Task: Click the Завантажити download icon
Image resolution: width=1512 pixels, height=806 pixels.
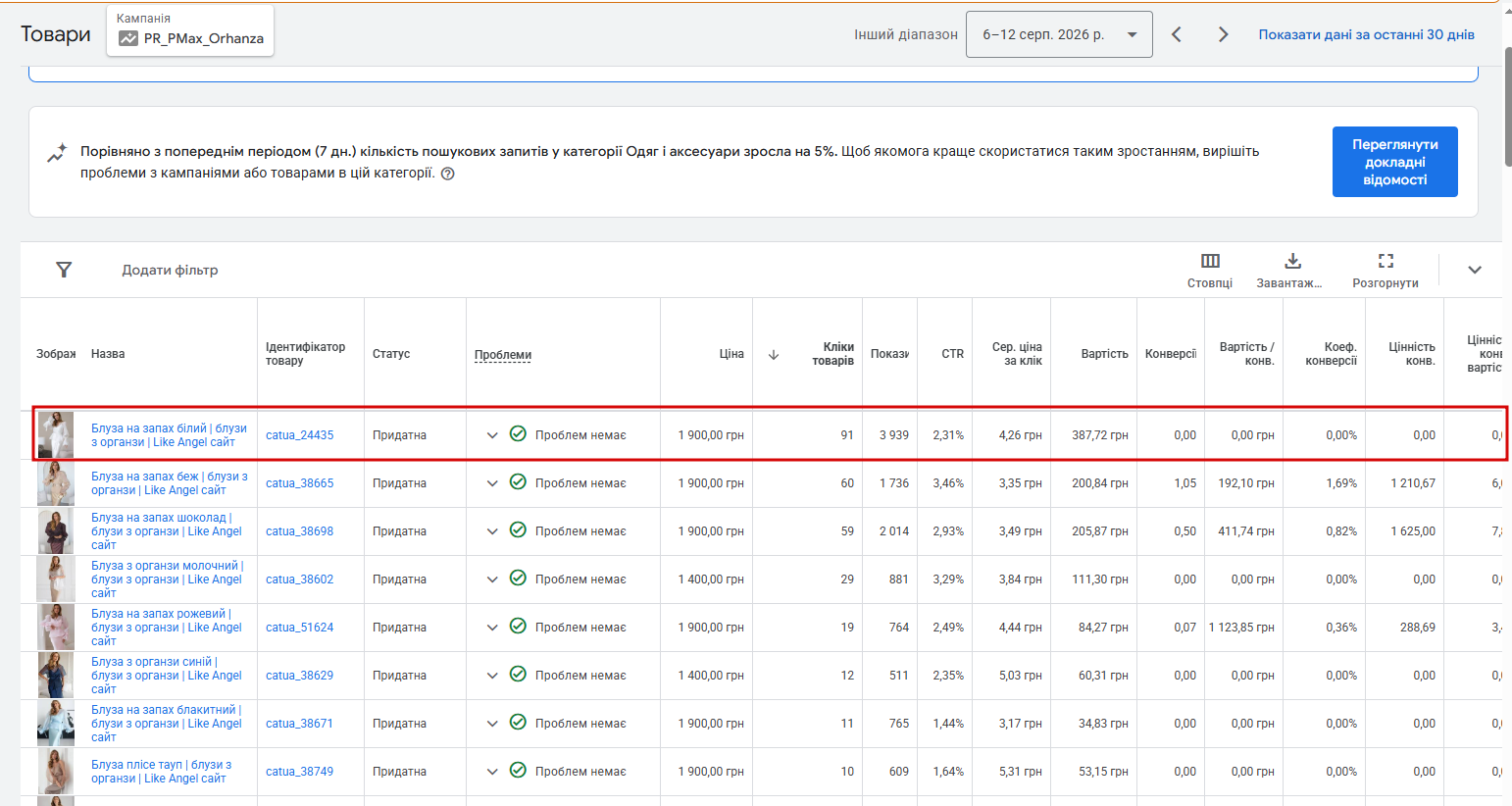Action: 1293,261
